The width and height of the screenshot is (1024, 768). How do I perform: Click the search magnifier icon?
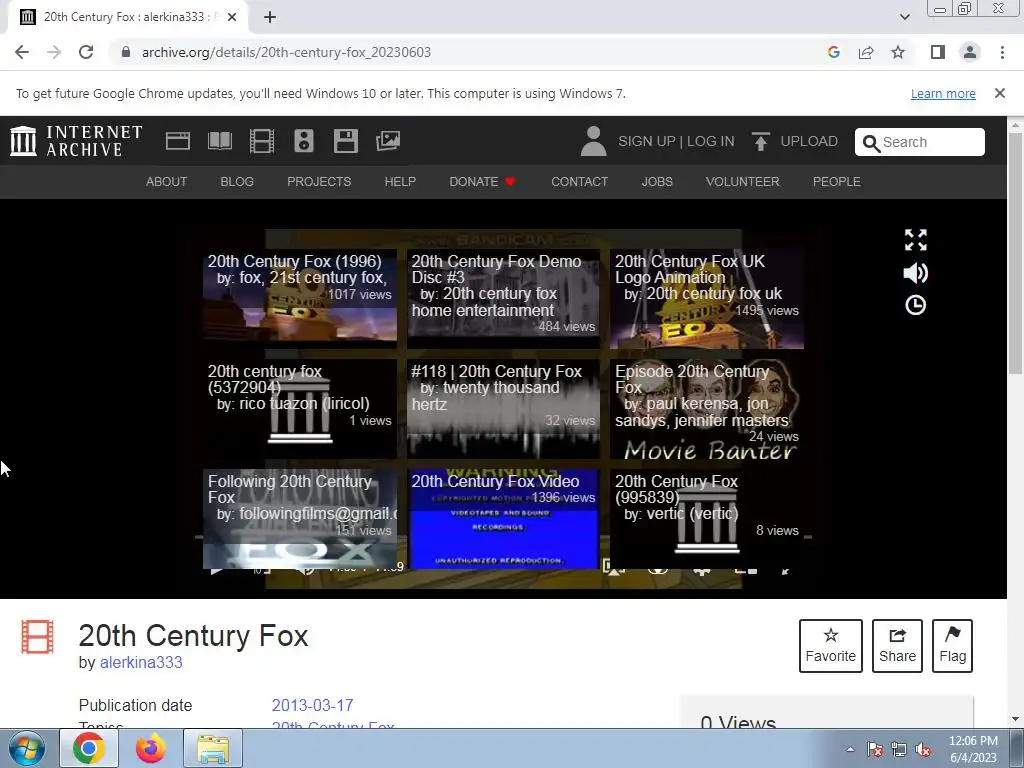click(x=871, y=143)
